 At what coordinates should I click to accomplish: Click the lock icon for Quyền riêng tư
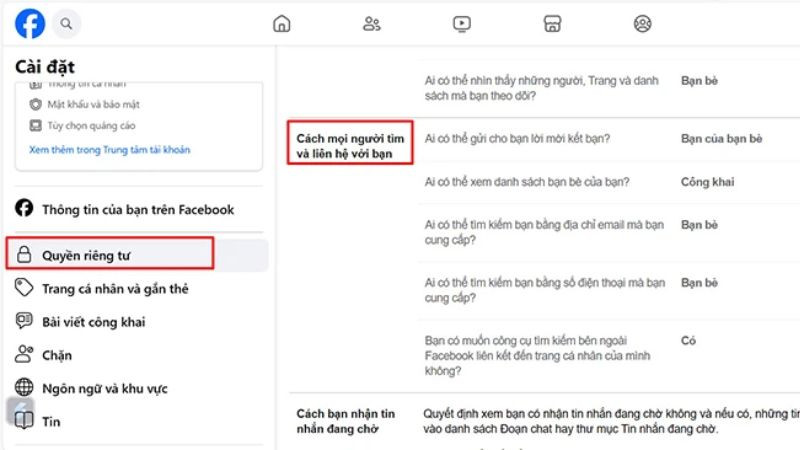pyautogui.click(x=24, y=254)
